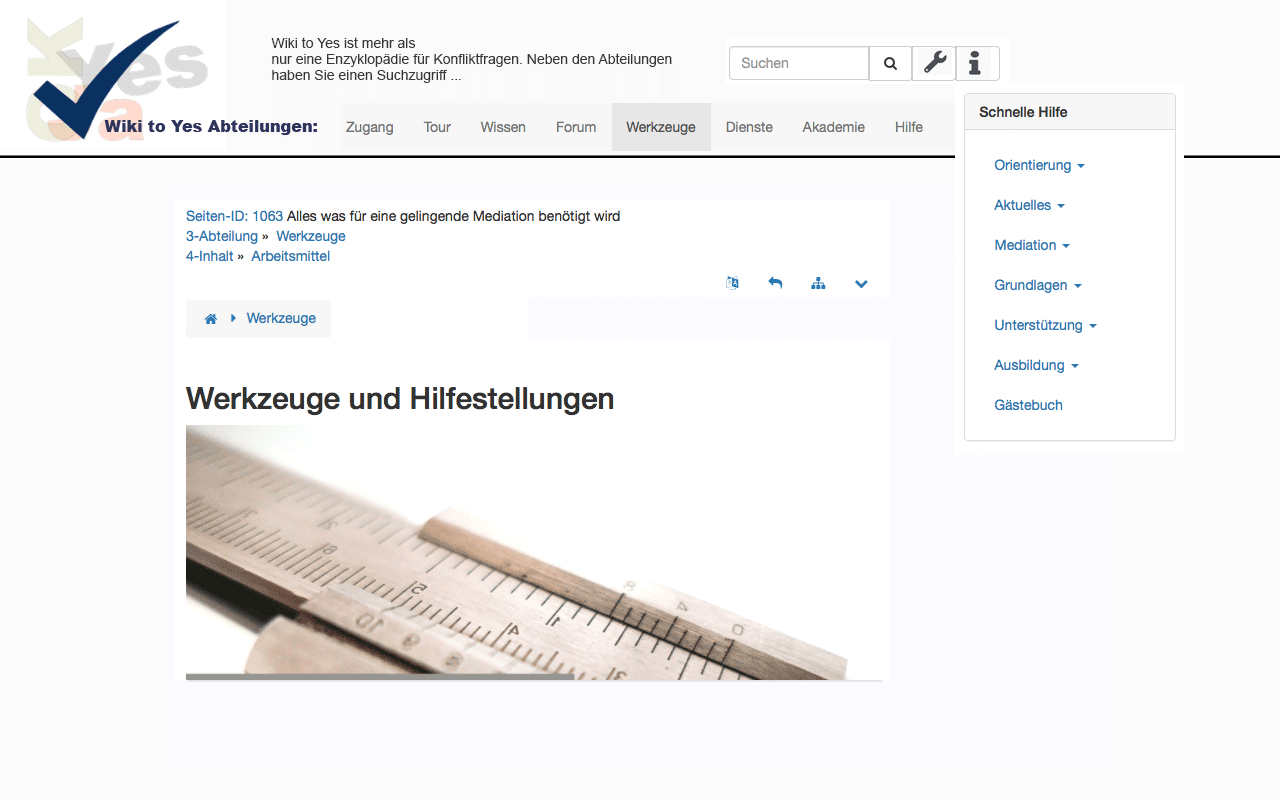Open the Ausbildung dropdown
Image resolution: width=1280 pixels, height=800 pixels.
pos(1036,365)
